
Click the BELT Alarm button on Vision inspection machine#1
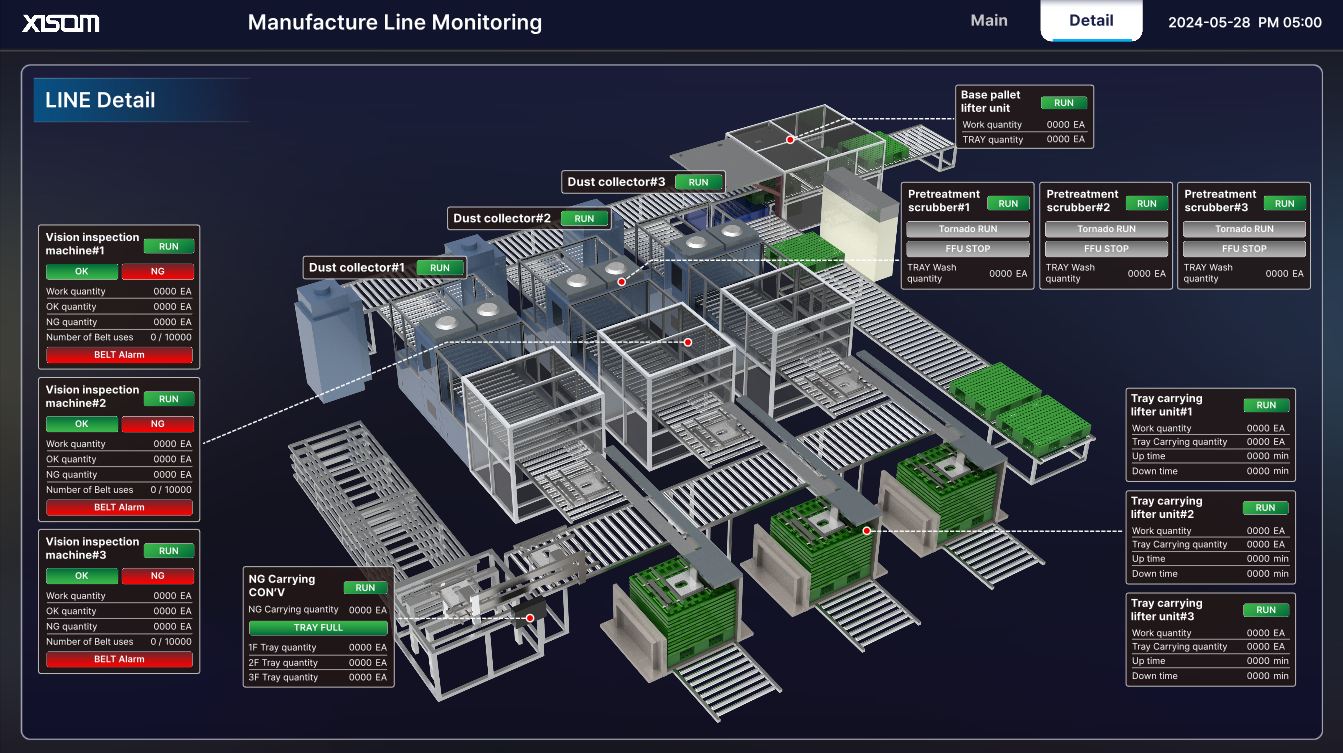[x=119, y=354]
